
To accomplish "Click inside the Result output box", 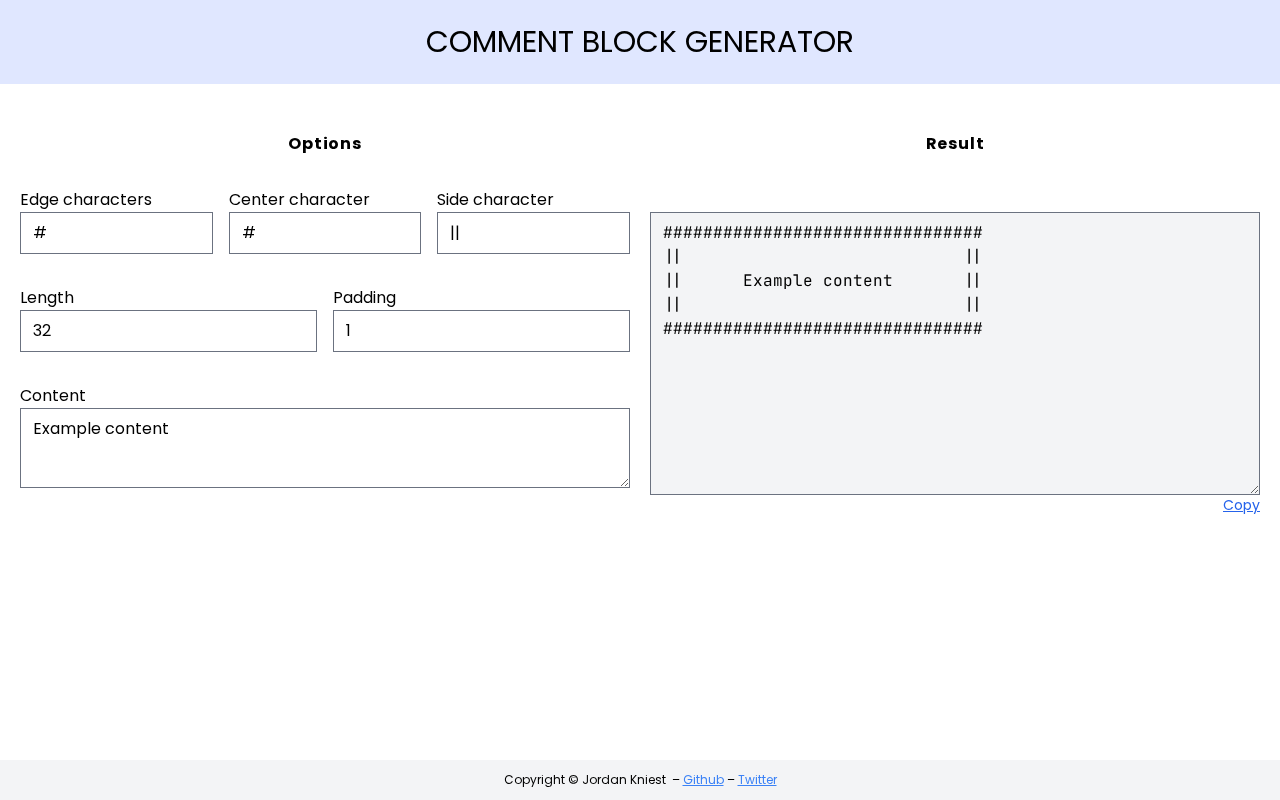I will click(954, 400).
